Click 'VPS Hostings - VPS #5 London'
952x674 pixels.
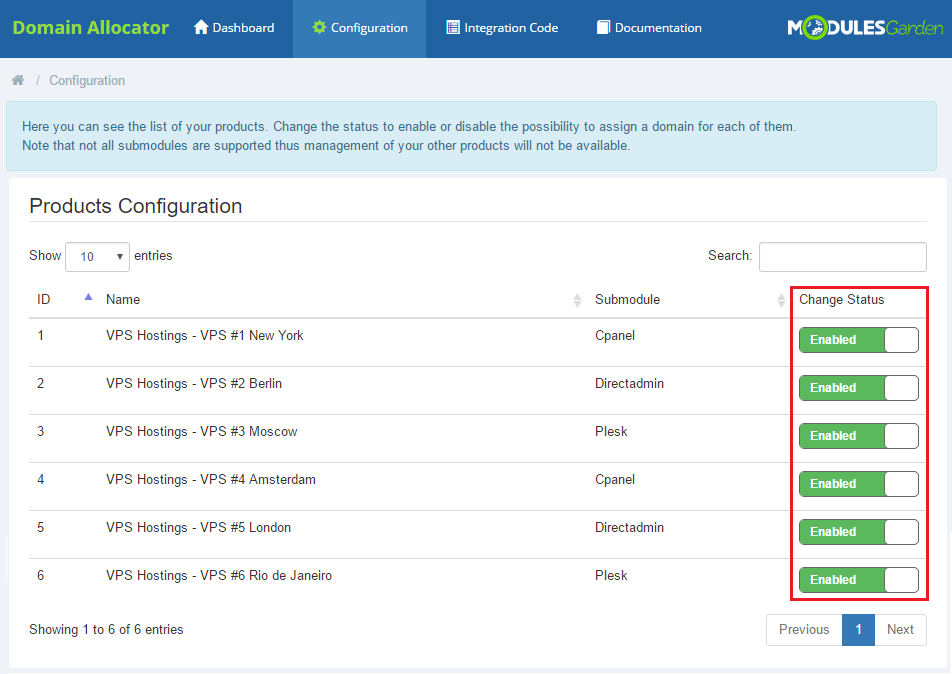point(199,527)
